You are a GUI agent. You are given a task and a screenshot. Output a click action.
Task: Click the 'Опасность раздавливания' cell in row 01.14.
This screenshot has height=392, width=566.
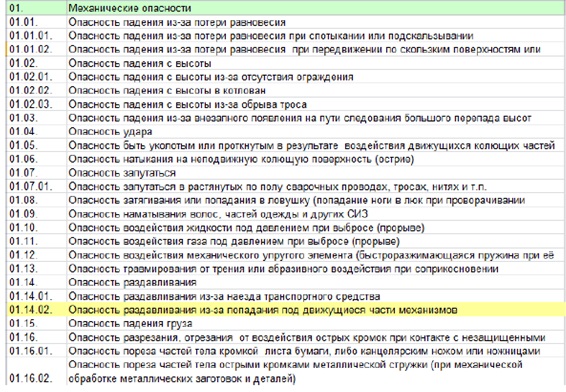point(316,282)
